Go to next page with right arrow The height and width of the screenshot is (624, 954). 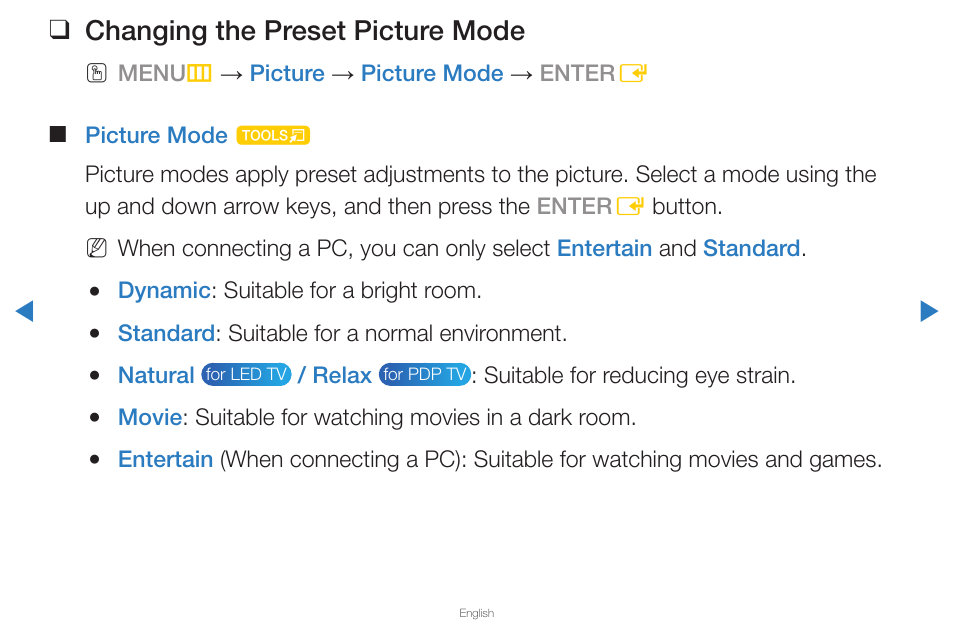(x=929, y=311)
